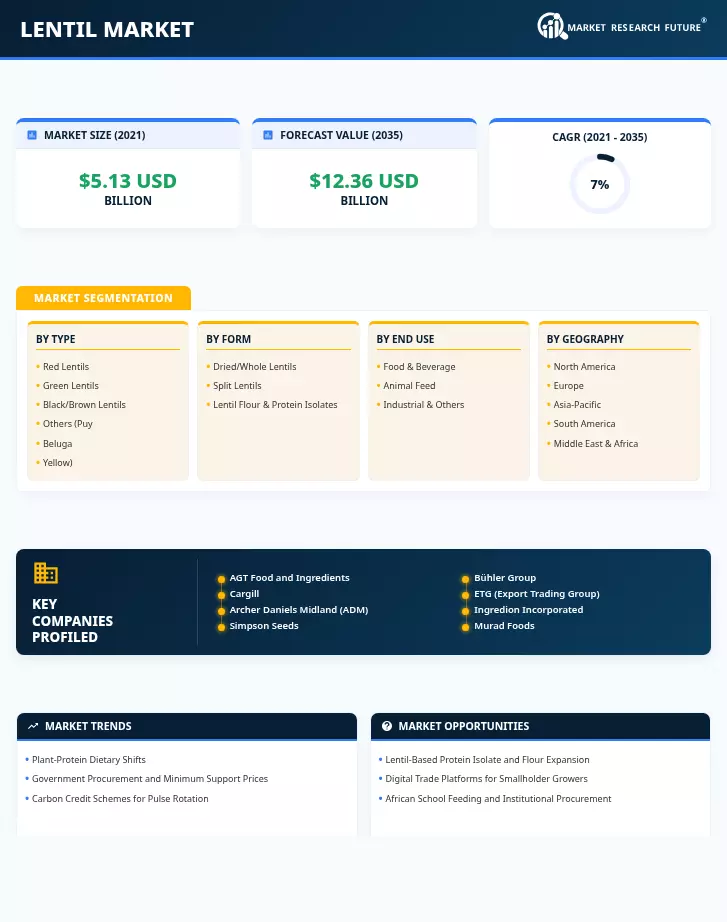Click the MARKET TRENDS header
The image size is (727, 922).
(x=88, y=726)
